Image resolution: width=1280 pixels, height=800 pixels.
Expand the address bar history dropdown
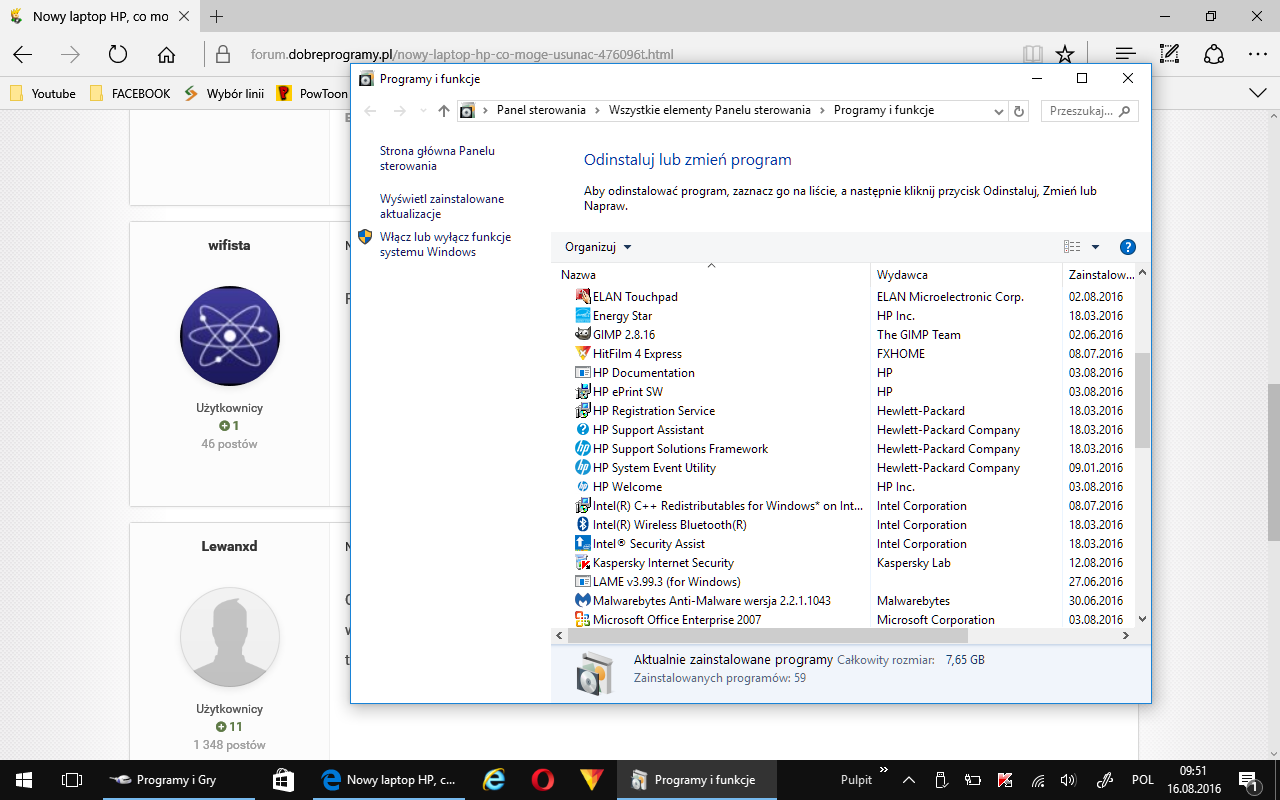point(999,111)
